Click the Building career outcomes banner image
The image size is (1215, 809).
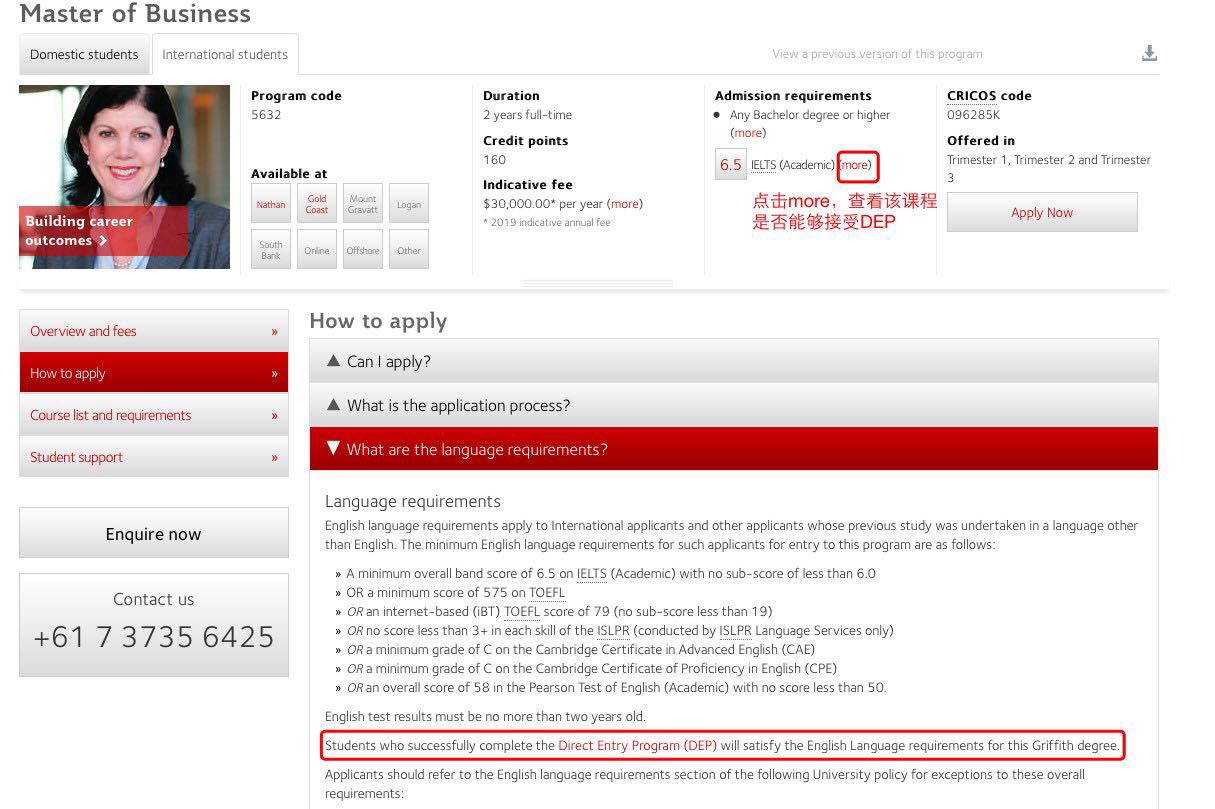(x=124, y=178)
